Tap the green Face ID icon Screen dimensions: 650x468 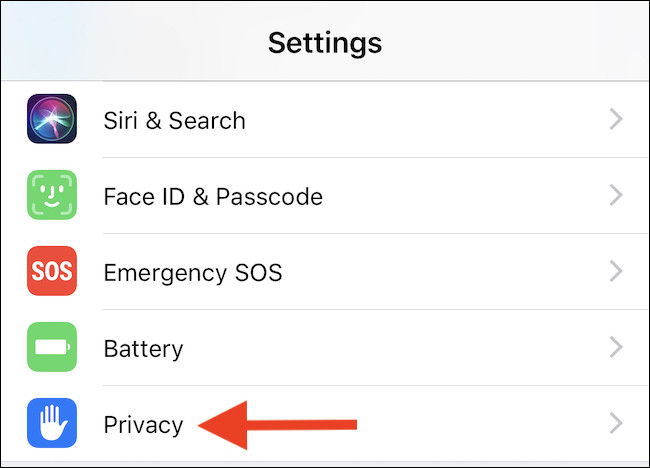(x=52, y=196)
